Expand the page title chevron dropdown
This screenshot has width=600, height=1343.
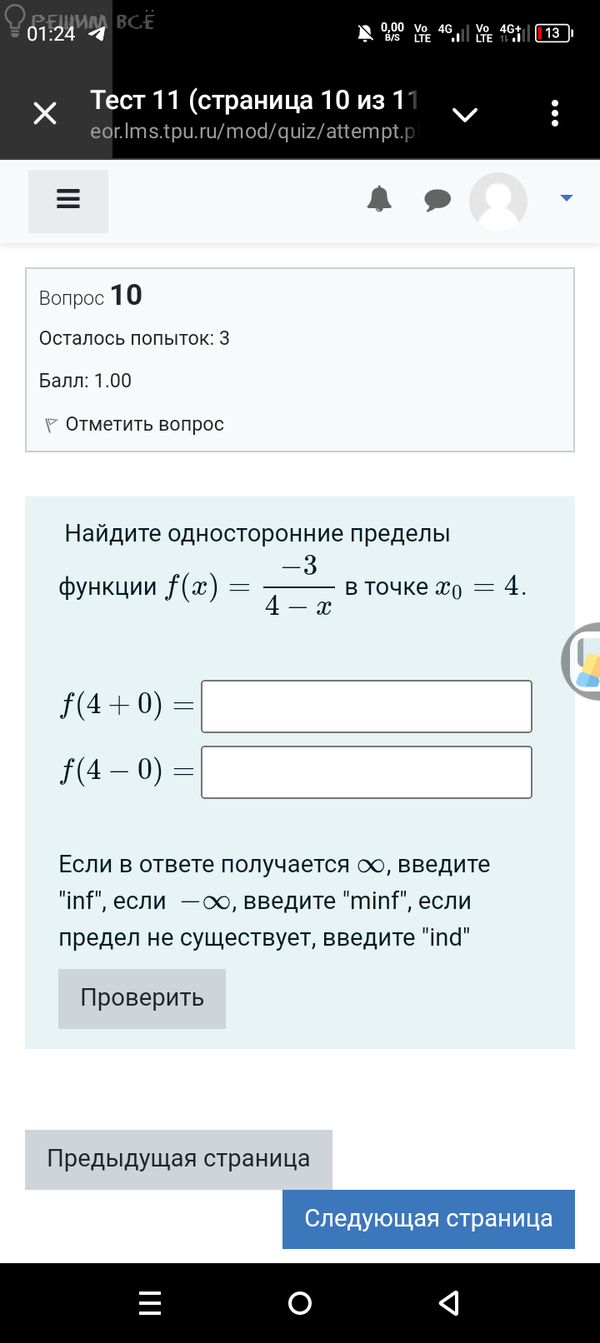click(465, 114)
